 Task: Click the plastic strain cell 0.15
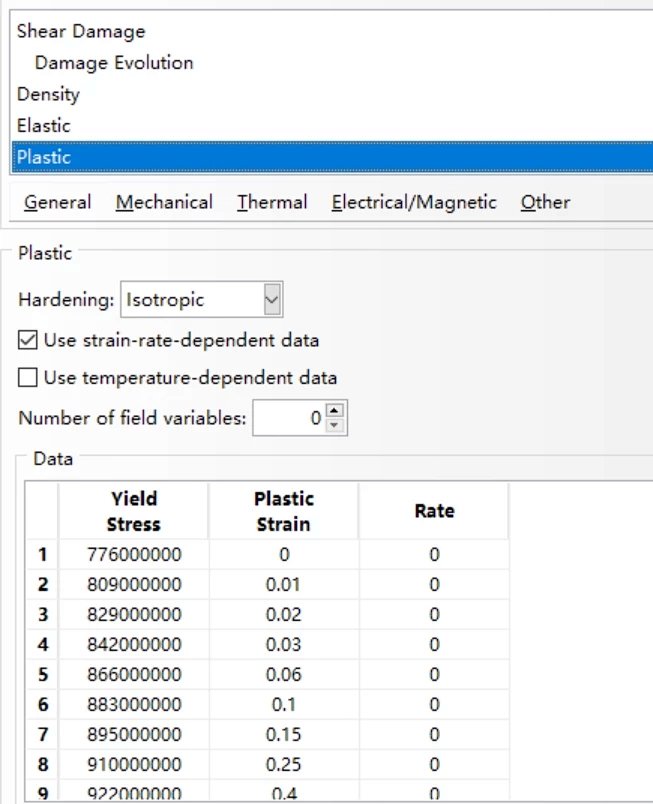coord(283,734)
